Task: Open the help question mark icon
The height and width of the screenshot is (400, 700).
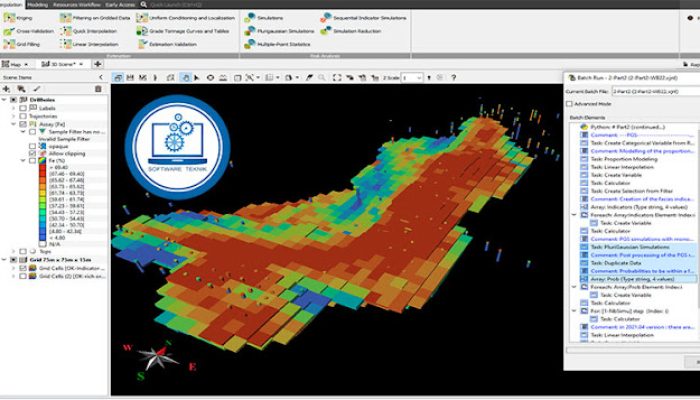Action: [x=454, y=78]
